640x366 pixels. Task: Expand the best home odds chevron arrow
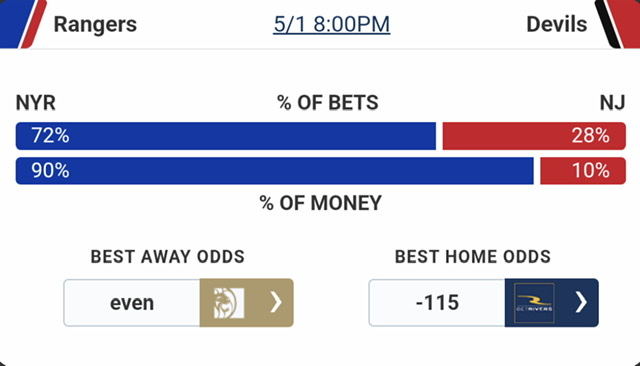(581, 303)
